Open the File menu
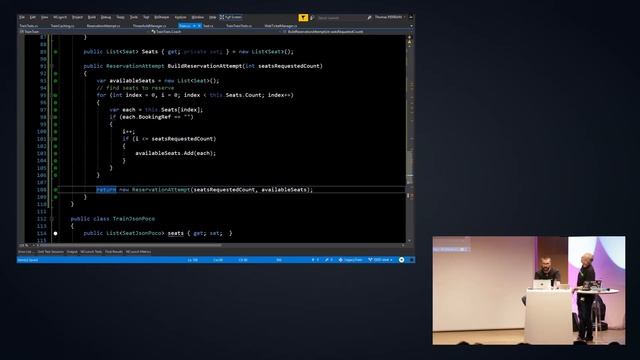This screenshot has height=360, width=640. pyautogui.click(x=22, y=17)
